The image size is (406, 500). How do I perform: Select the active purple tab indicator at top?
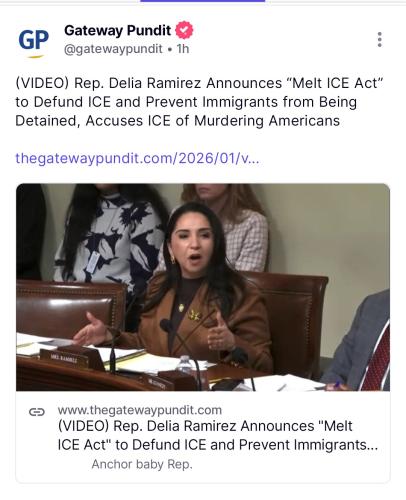[x=203, y=1]
